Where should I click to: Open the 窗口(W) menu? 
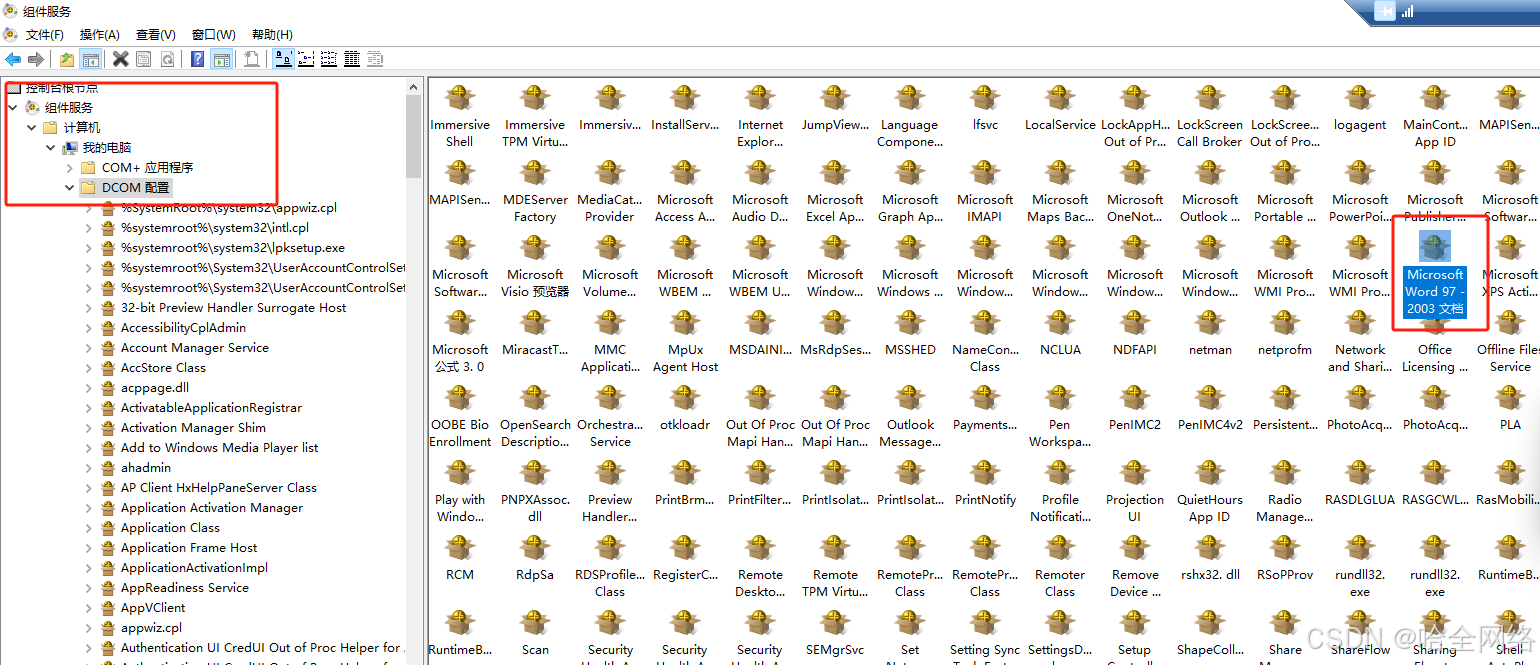(213, 34)
